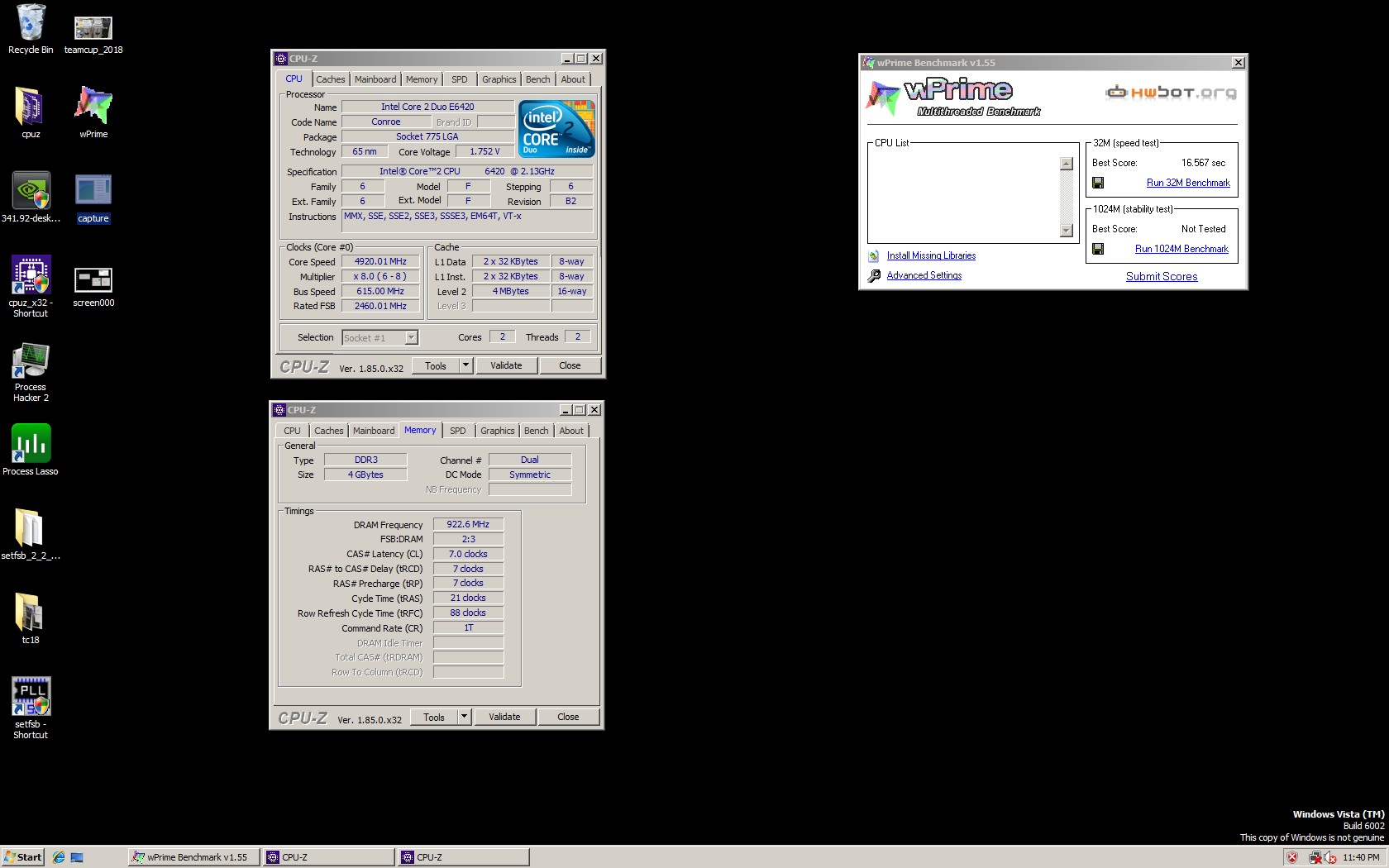This screenshot has height=868, width=1389.
Task: Click Validate in top CPU-Z window
Action: [506, 365]
